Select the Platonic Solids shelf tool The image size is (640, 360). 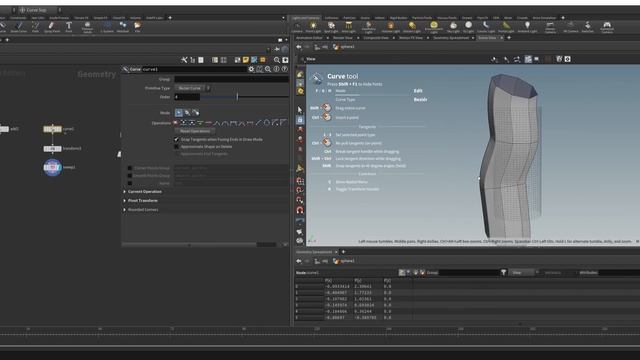coord(87,27)
